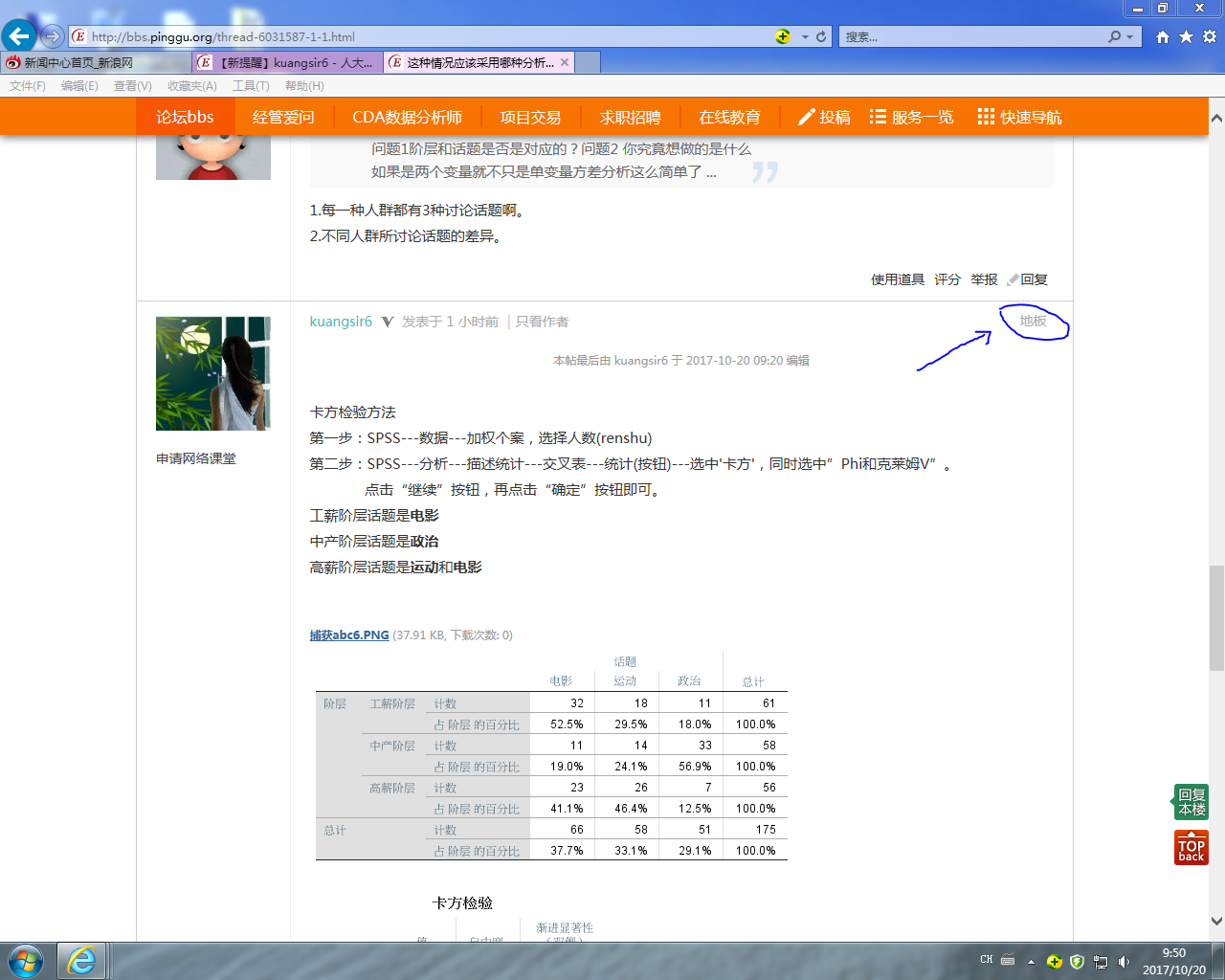1225x980 pixels.
Task: Click 投稿 with pencil icon
Action: click(824, 117)
